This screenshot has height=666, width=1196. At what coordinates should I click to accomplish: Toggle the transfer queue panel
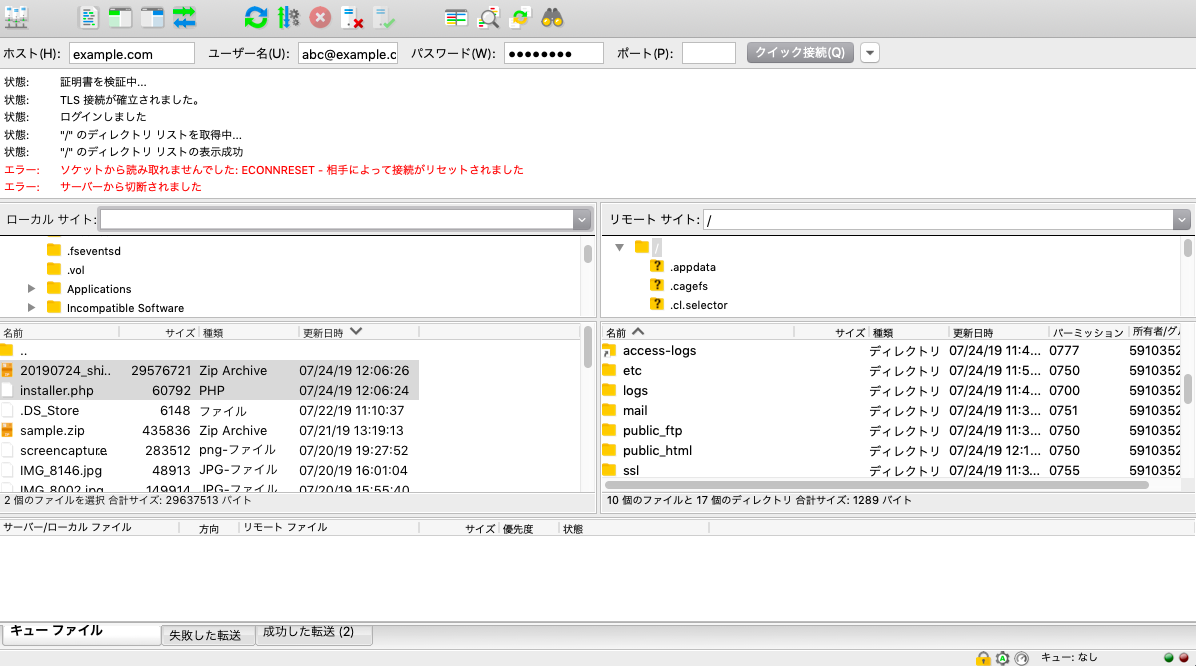click(184, 17)
